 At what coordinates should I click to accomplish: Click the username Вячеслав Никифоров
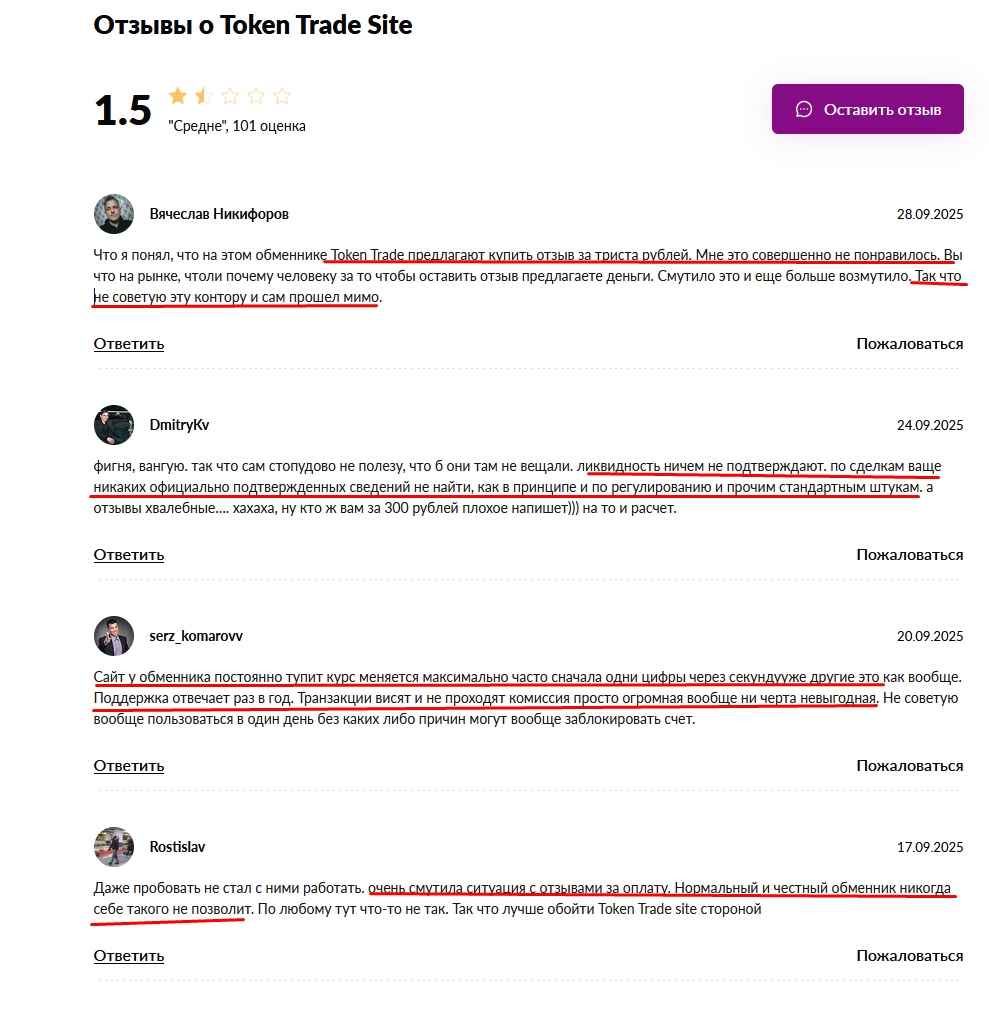coord(219,214)
